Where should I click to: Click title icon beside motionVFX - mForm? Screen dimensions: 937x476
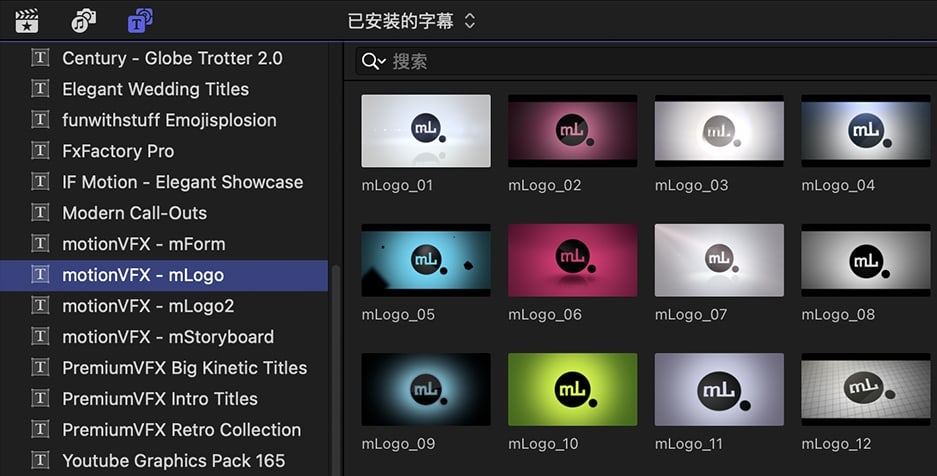click(40, 243)
